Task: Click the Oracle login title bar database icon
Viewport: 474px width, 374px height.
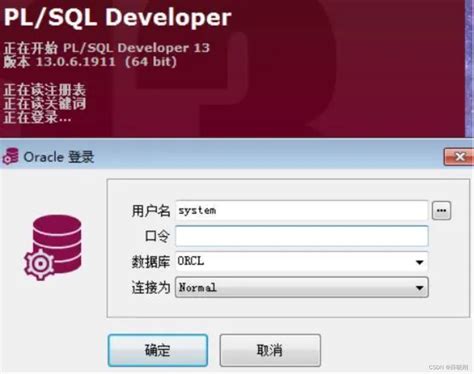Action: [x=11, y=156]
